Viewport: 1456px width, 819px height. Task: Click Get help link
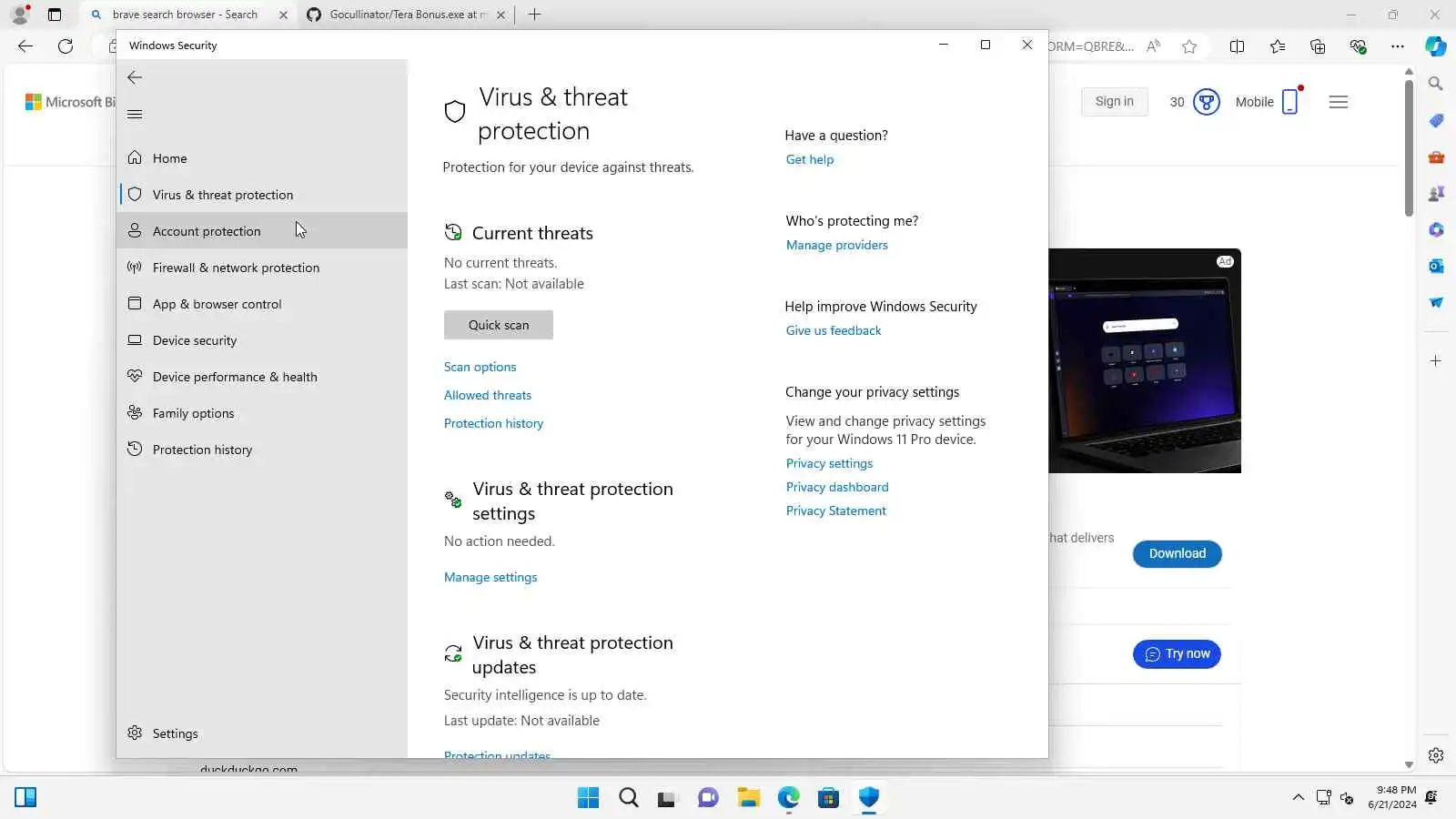pos(810,159)
